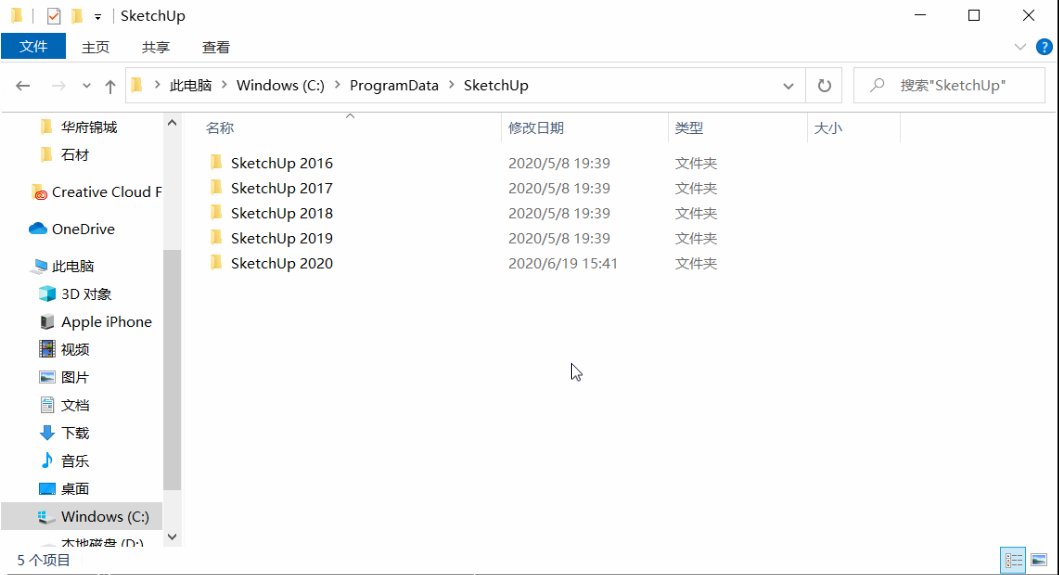This screenshot has height=575, width=1059.
Task: Click the SketchUp 2016 folder icon
Action: (x=216, y=161)
